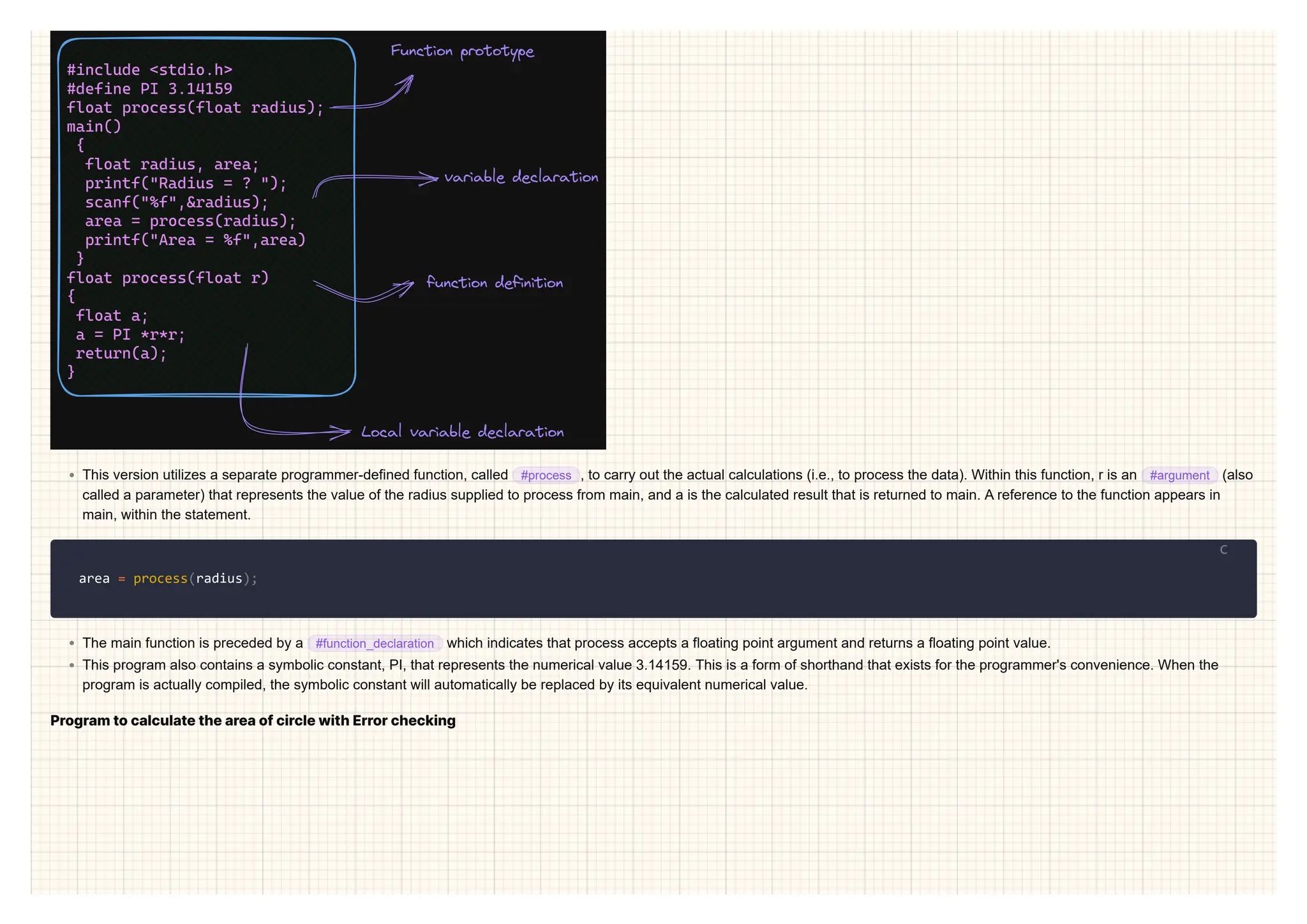Click the 'return(a);' line in the image
Screen dimensions: 1307x924
pyautogui.click(x=121, y=353)
